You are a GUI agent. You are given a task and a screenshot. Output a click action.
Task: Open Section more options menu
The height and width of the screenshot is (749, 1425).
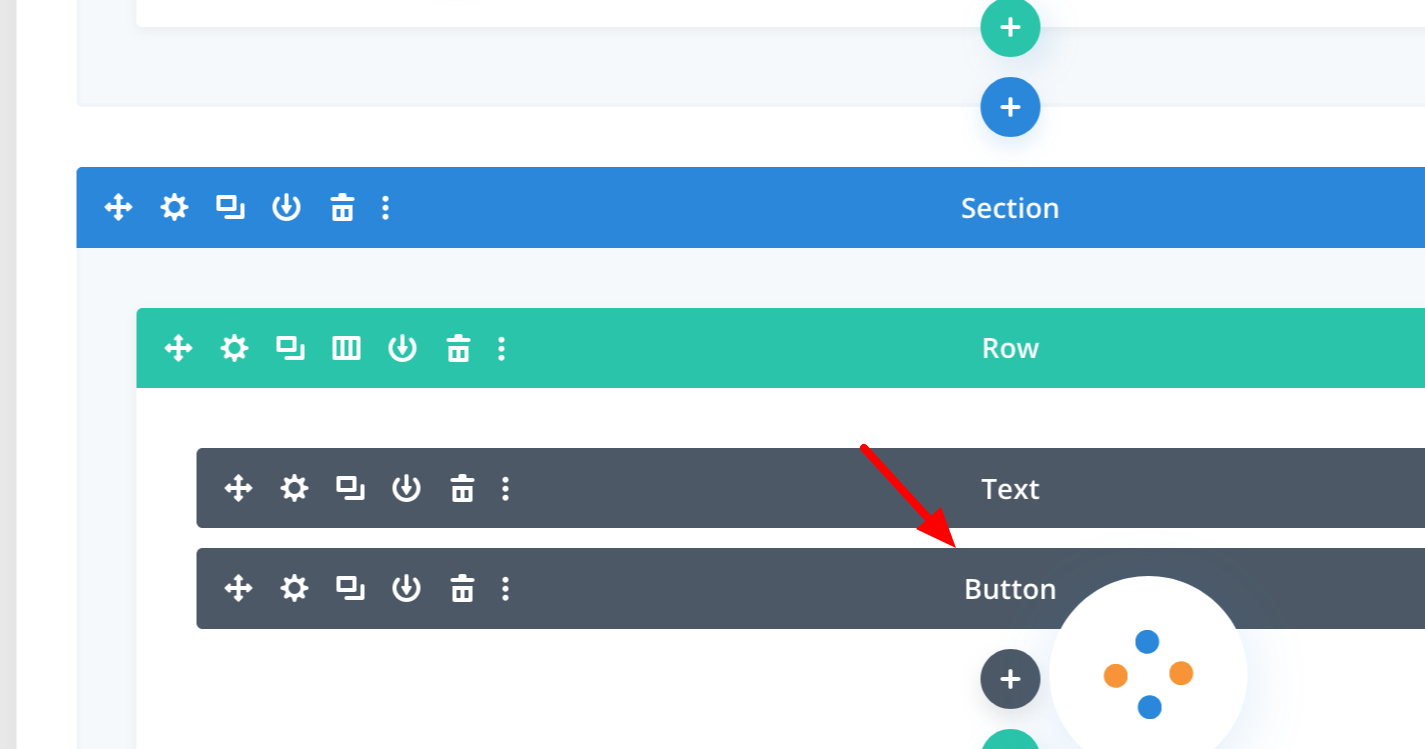386,208
